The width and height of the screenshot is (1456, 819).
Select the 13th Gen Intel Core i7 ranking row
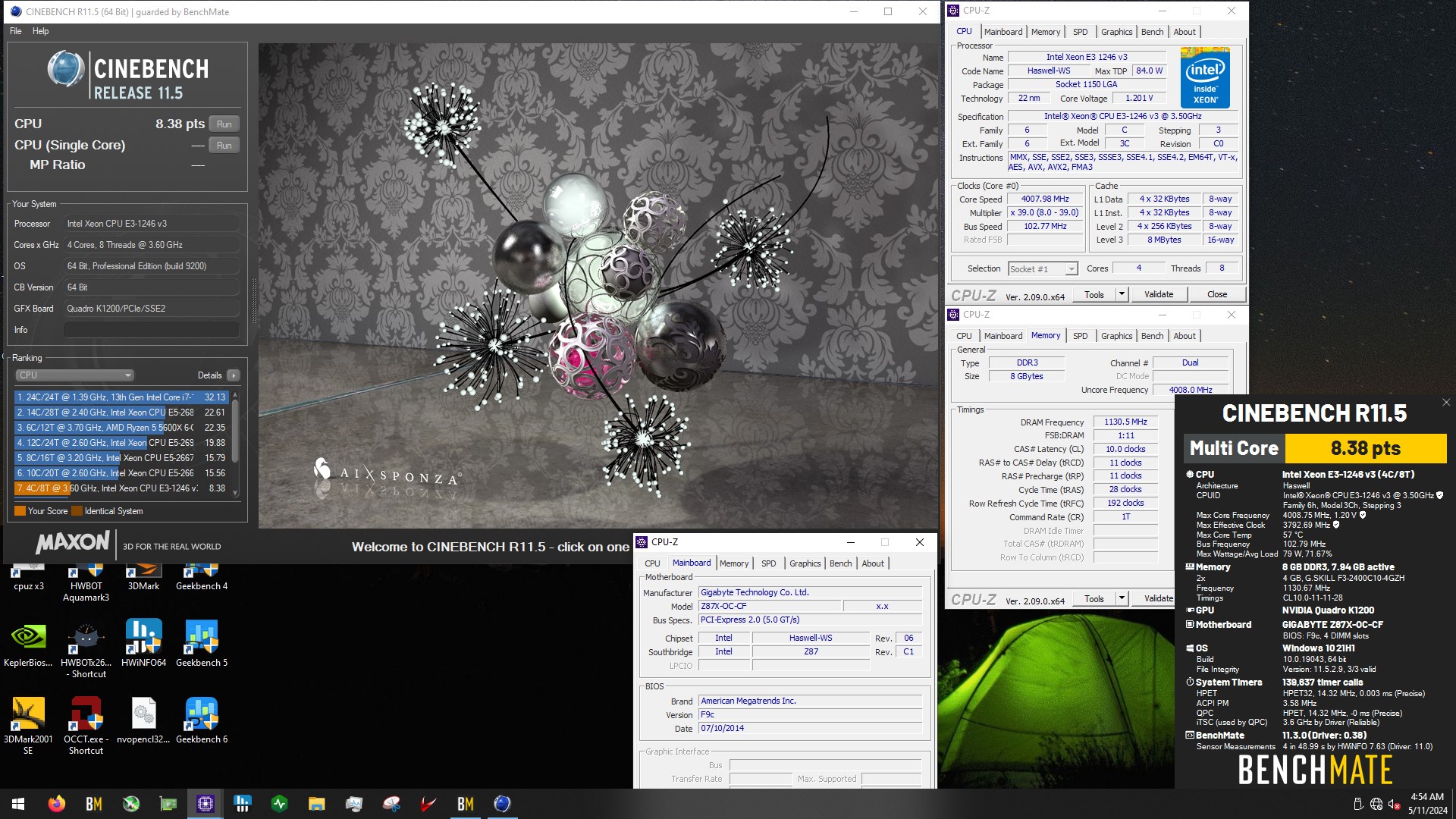point(121,397)
